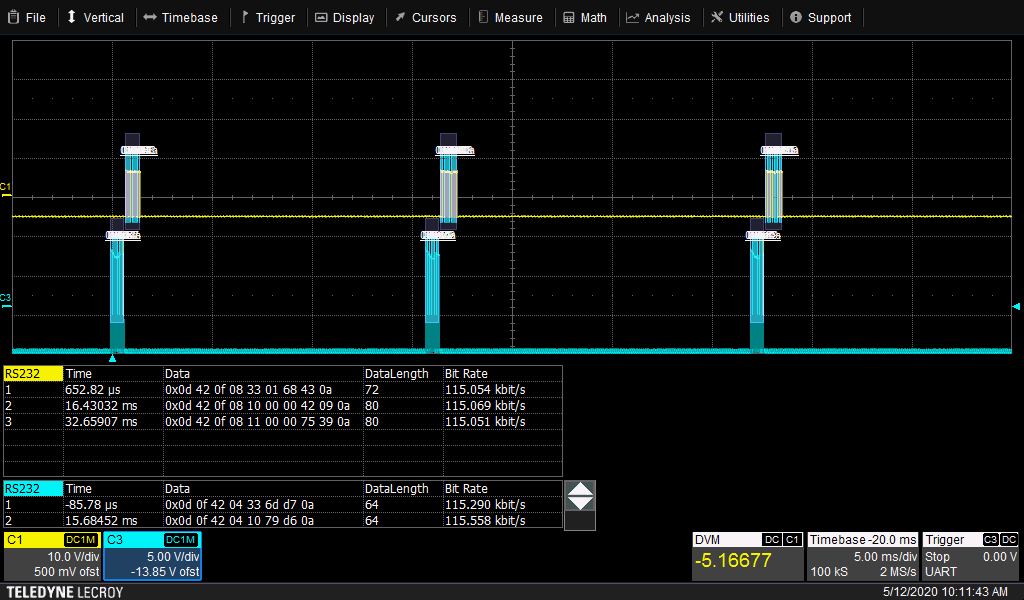
Task: Open the Vertical menu
Action: [x=95, y=17]
